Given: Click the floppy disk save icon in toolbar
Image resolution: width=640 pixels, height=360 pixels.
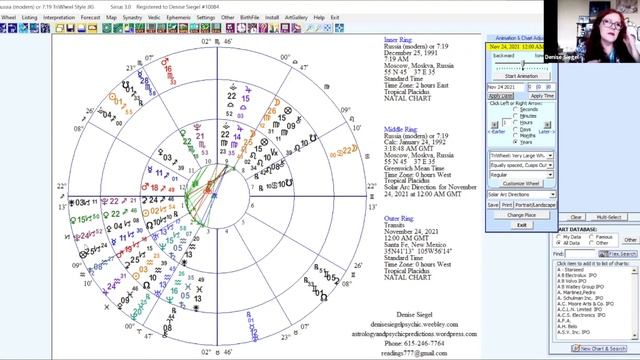Looking at the screenshot, I should pos(71,28).
